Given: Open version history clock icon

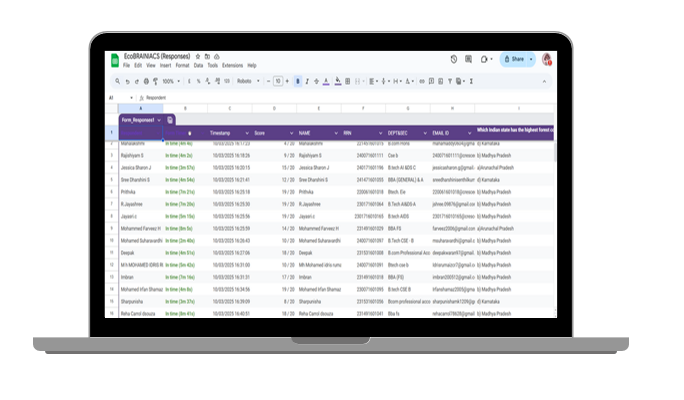Looking at the screenshot, I should [x=454, y=60].
